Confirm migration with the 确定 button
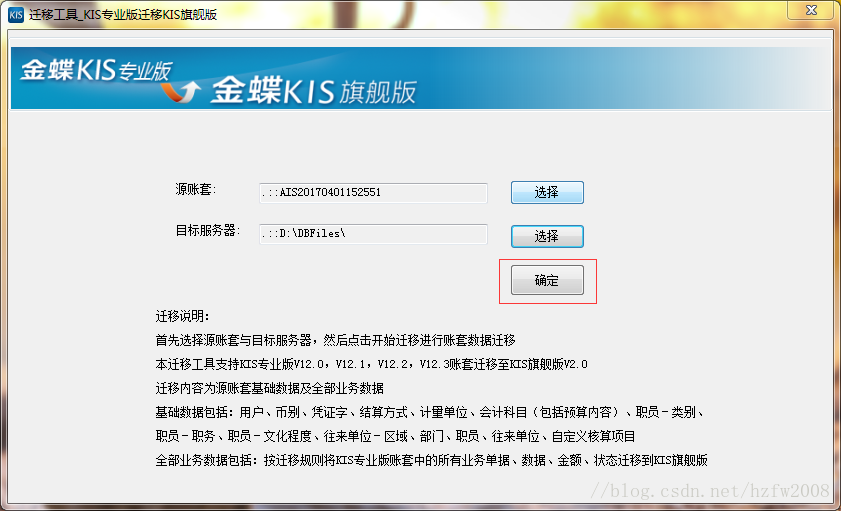The image size is (841, 511). pyautogui.click(x=547, y=280)
